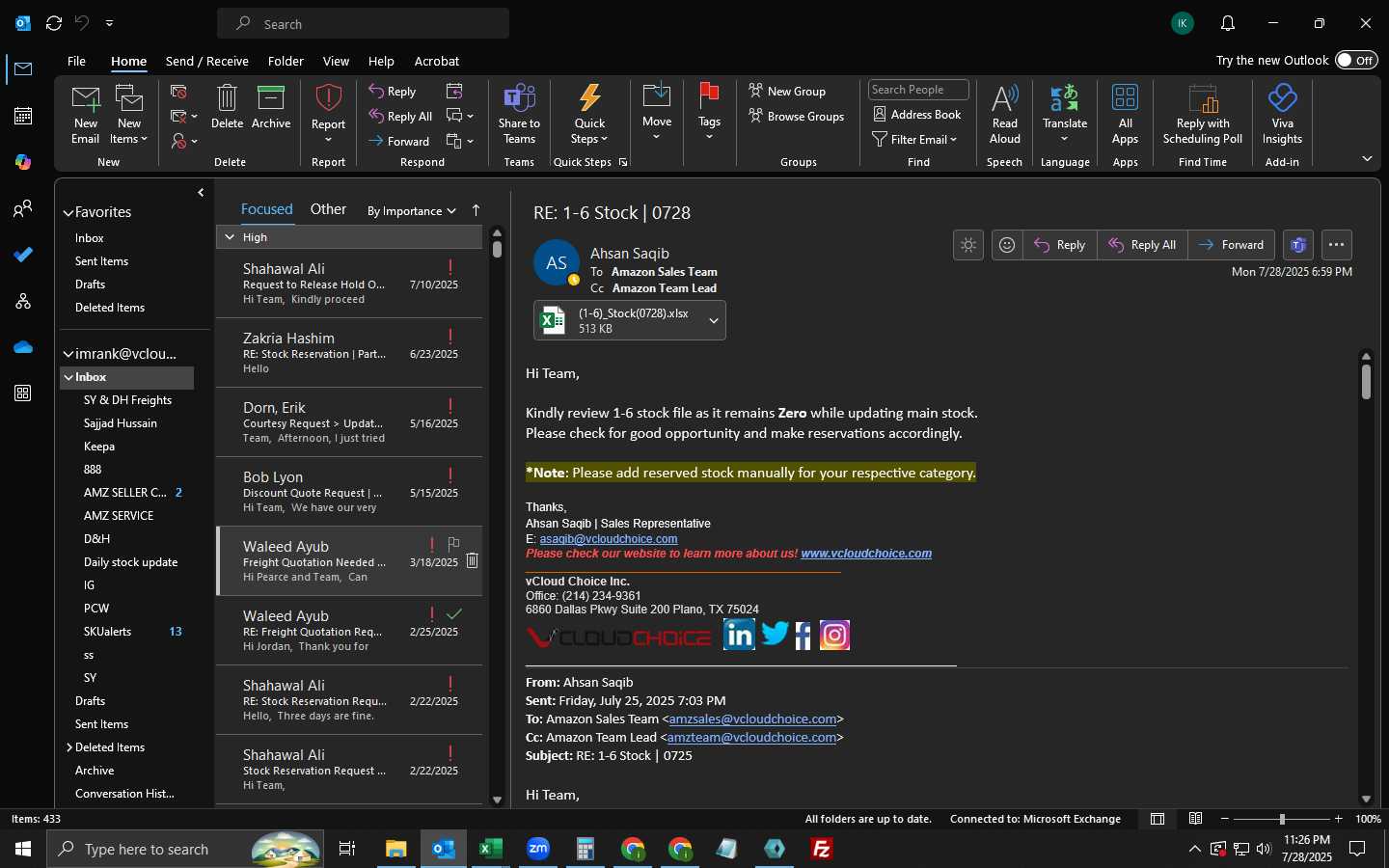The width and height of the screenshot is (1389, 868).
Task: Open more actions ellipsis in reading pane
Action: (1336, 245)
